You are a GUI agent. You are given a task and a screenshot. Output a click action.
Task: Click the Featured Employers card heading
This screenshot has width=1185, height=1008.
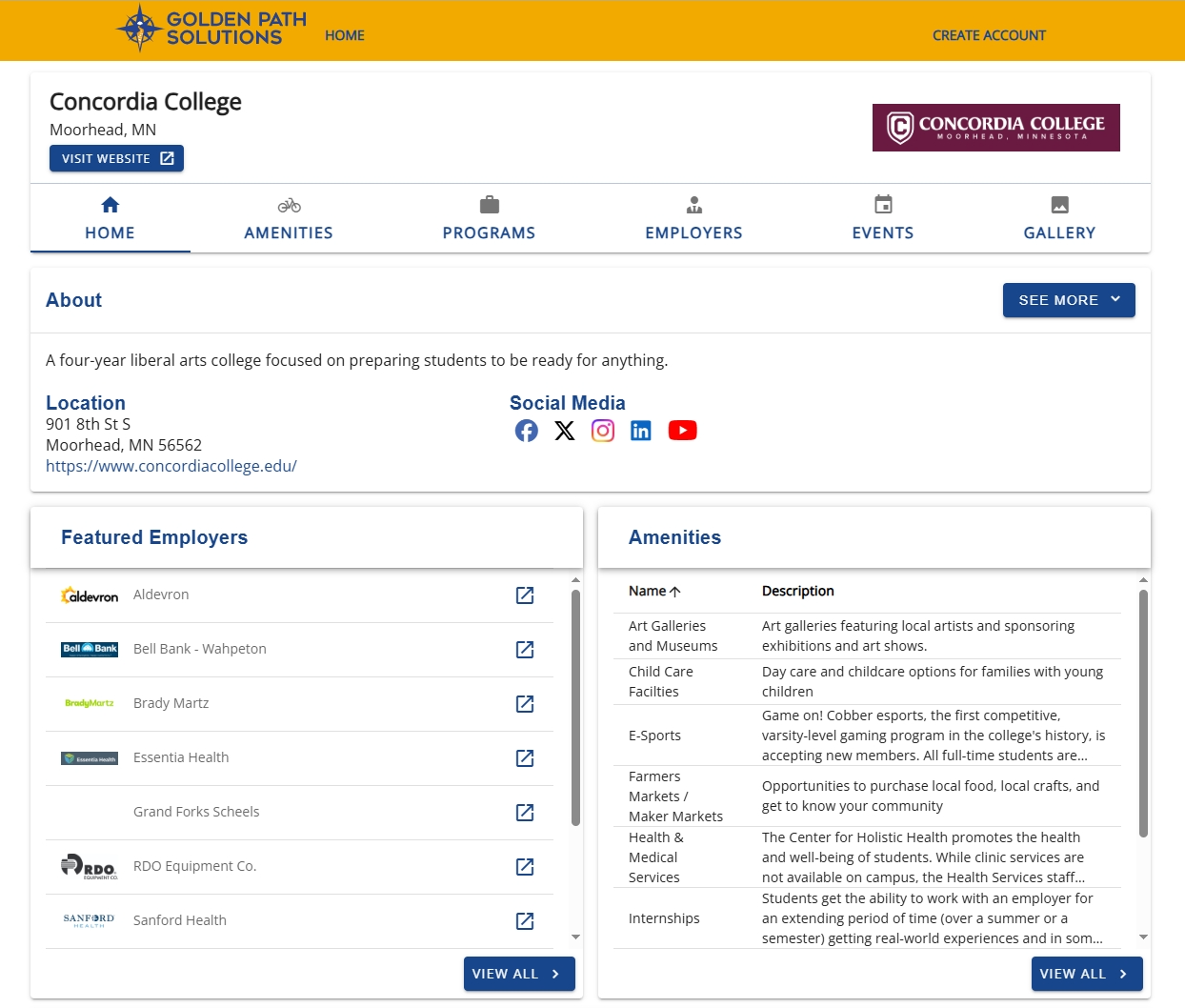point(154,537)
